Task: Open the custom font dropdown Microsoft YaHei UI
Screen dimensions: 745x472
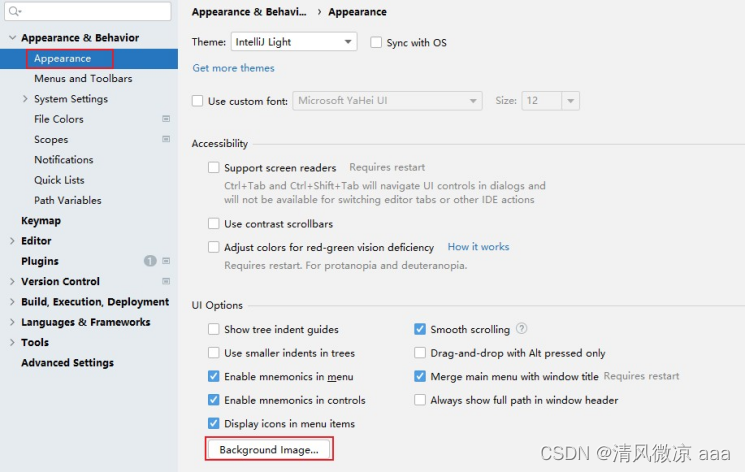Action: coord(388,101)
